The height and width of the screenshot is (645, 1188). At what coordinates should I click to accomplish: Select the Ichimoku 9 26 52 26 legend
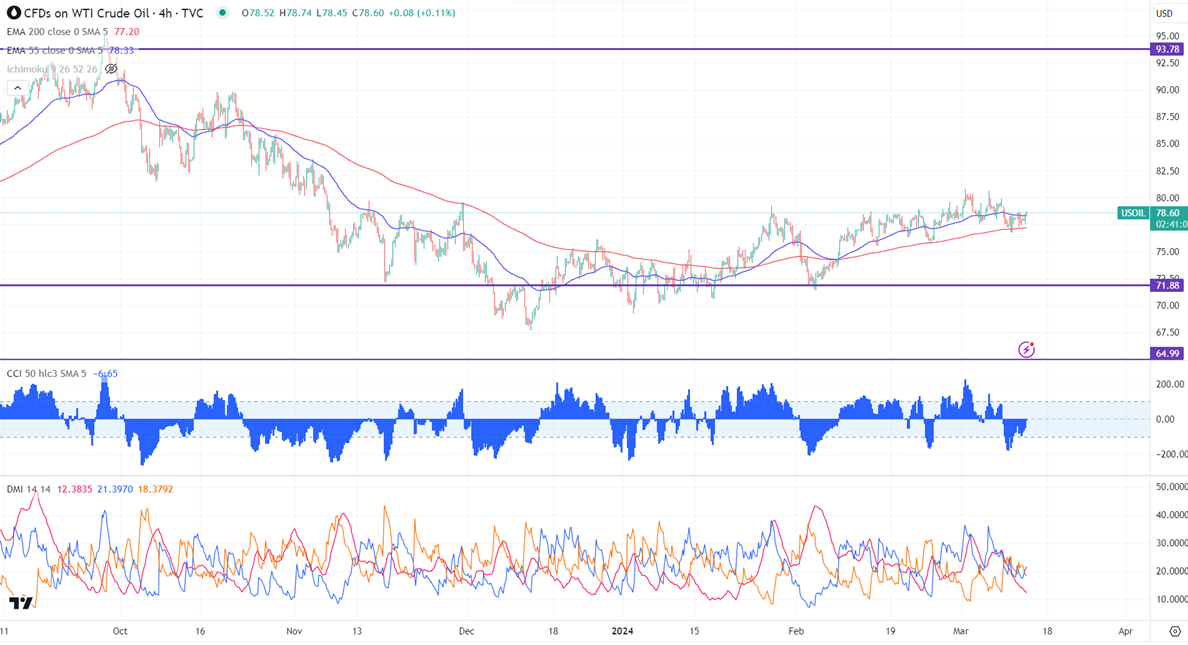(52, 69)
